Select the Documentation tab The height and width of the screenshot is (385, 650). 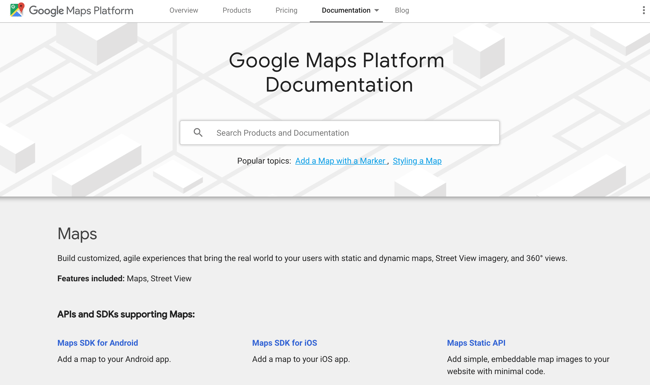(346, 10)
